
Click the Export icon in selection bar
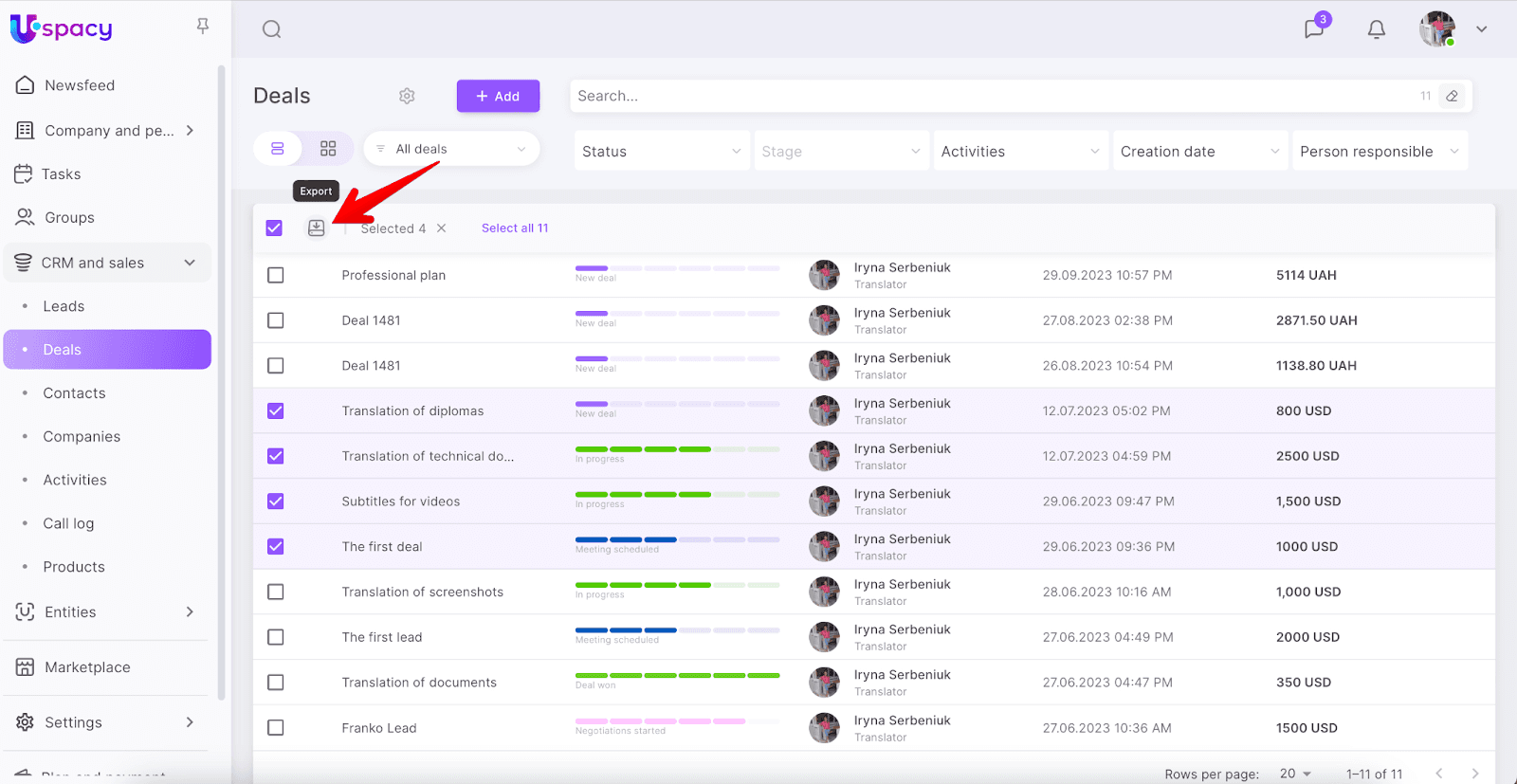(316, 228)
